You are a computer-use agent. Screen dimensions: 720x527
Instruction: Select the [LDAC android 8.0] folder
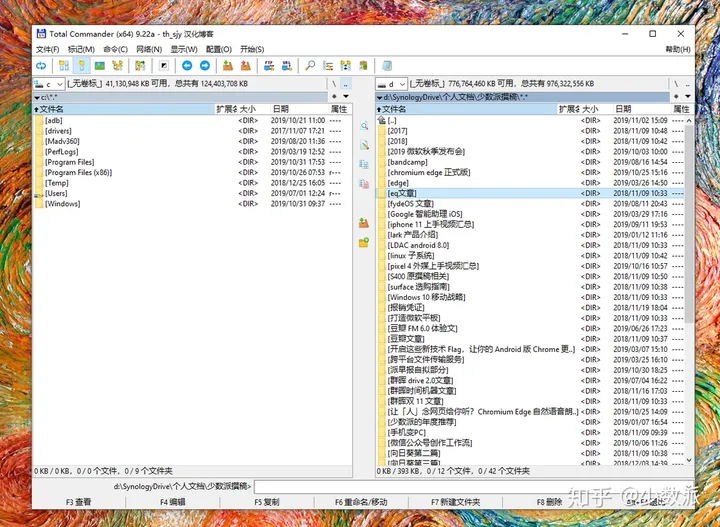[418, 245]
